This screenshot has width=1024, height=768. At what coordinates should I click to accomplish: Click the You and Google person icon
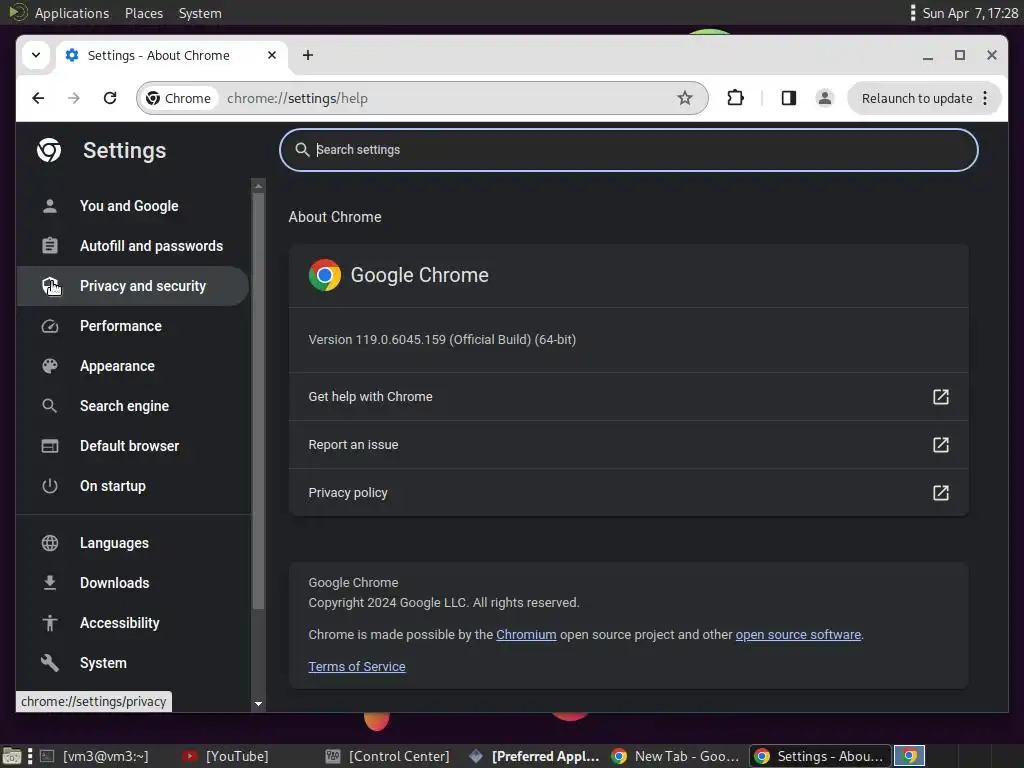point(50,206)
